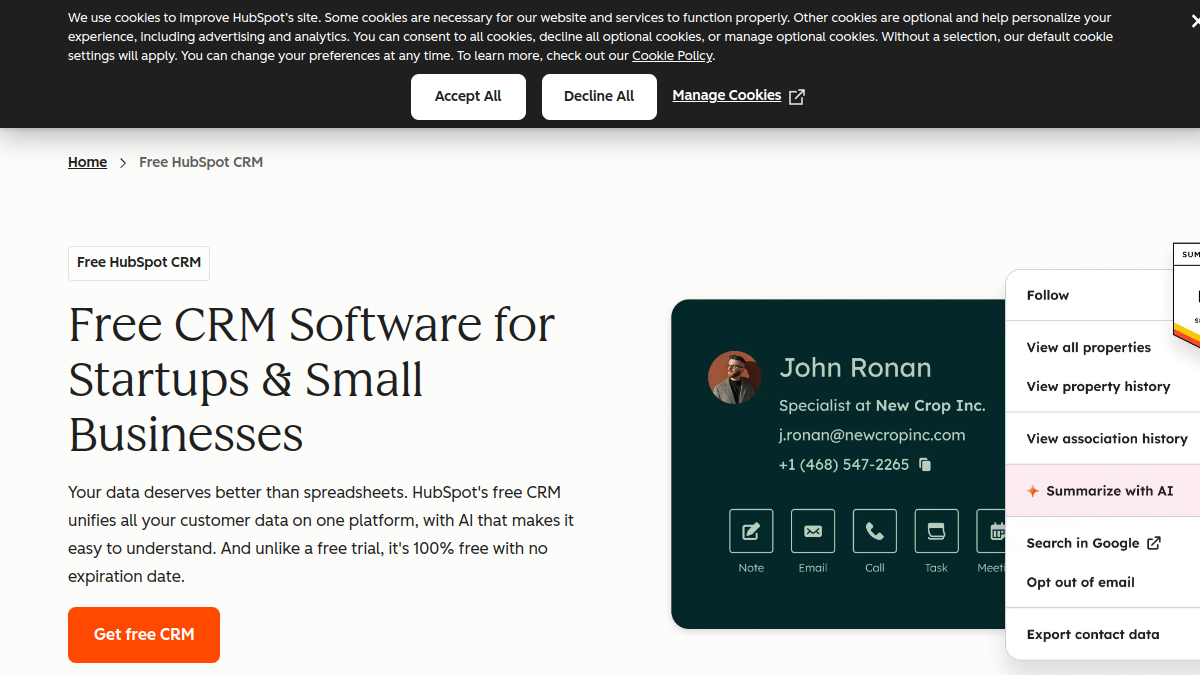Go to Home breadcrumb link
The height and width of the screenshot is (675, 1200).
[x=87, y=162]
